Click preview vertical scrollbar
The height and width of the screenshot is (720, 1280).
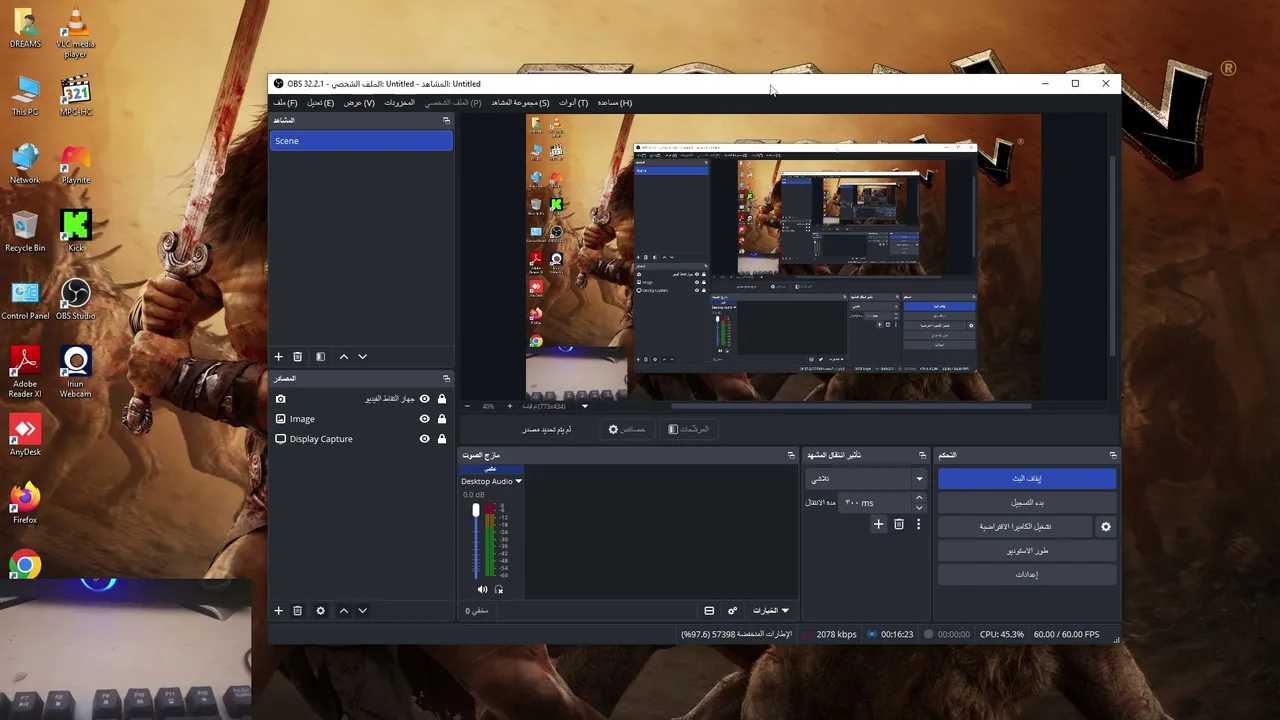point(1113,255)
